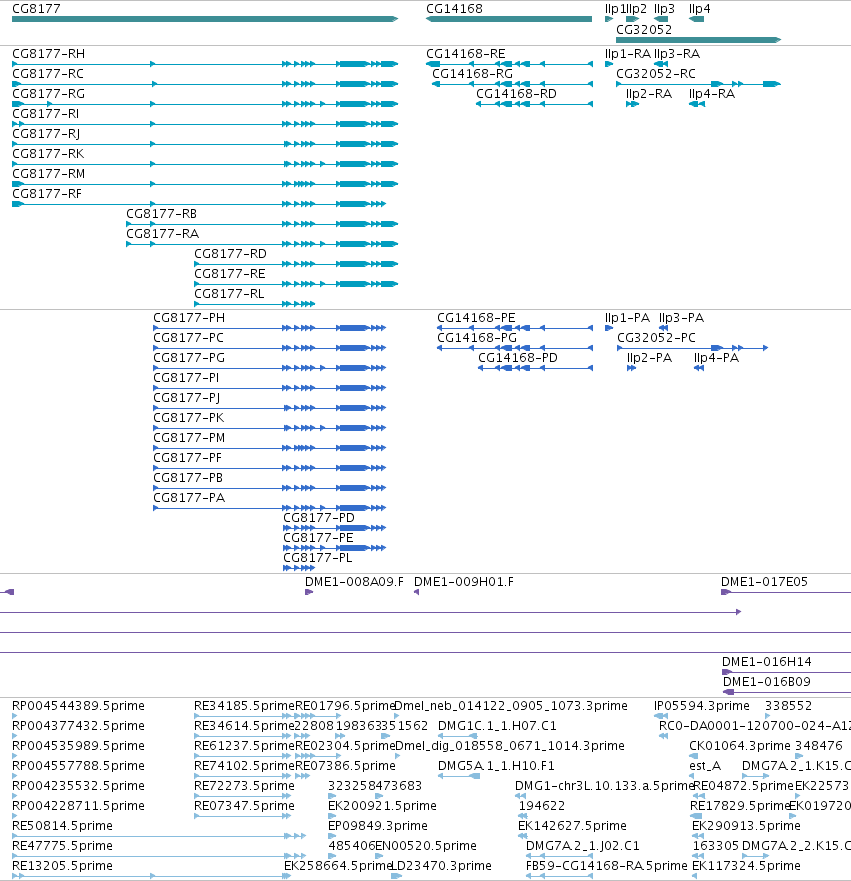This screenshot has width=851, height=881.
Task: Select the DME1-017E05 feature label
Action: (764, 582)
